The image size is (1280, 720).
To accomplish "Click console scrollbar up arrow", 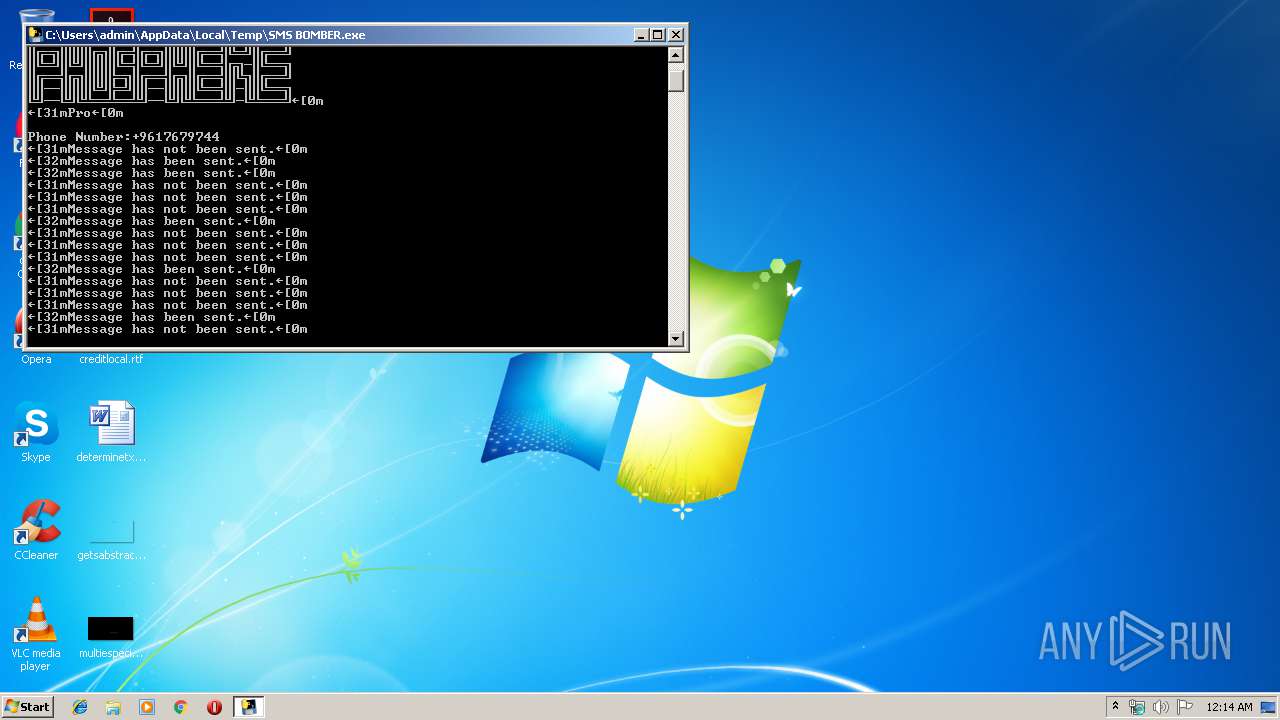I will 676,55.
